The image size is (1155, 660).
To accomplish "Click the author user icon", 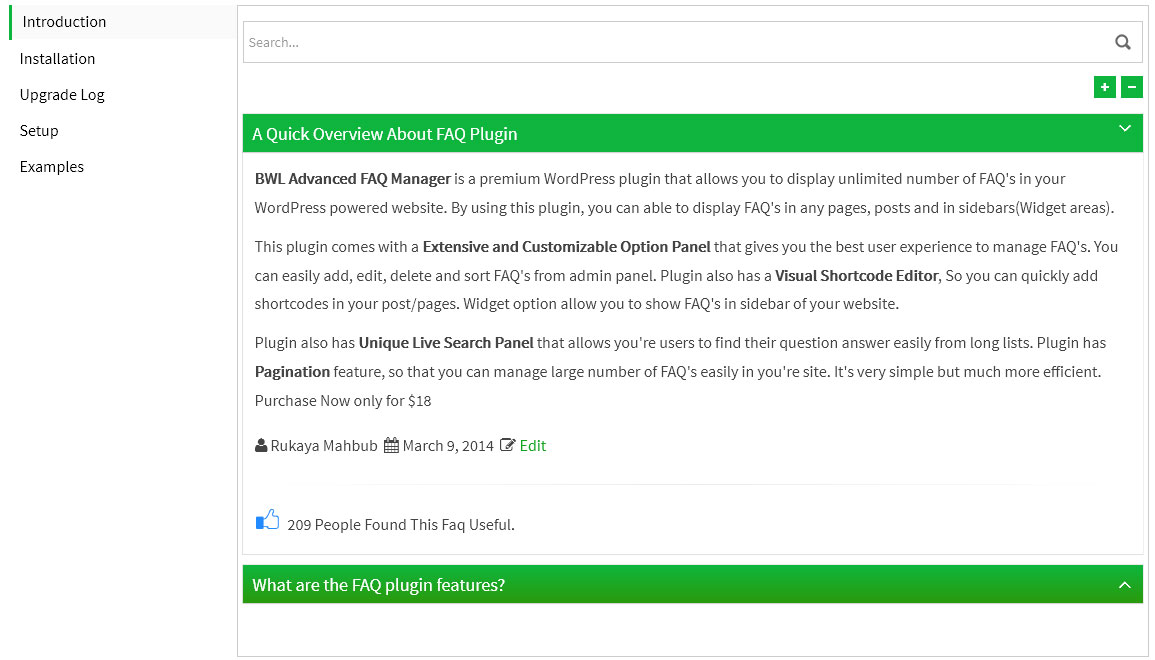I will click(261, 446).
